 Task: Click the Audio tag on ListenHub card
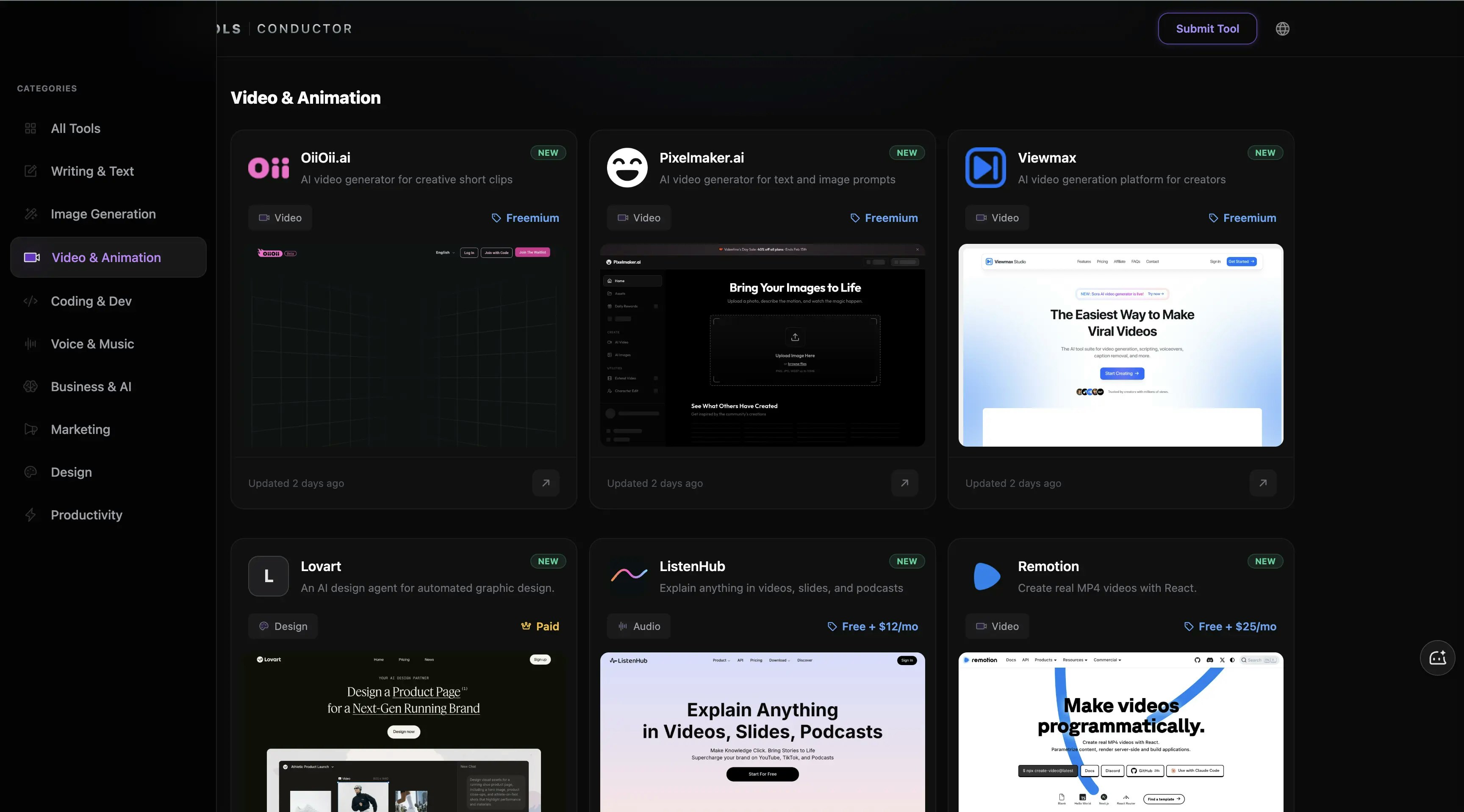[x=638, y=626]
